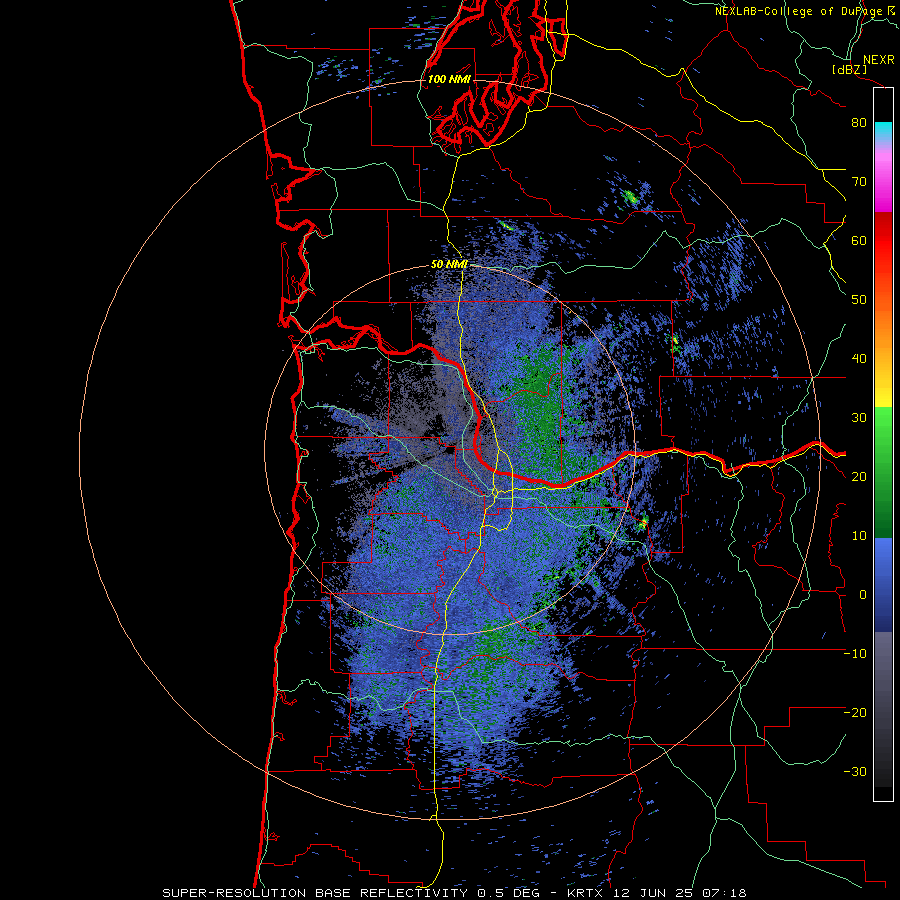900x900 pixels.
Task: Click the NEXLAB-College of DuPage label
Action: tap(799, 11)
